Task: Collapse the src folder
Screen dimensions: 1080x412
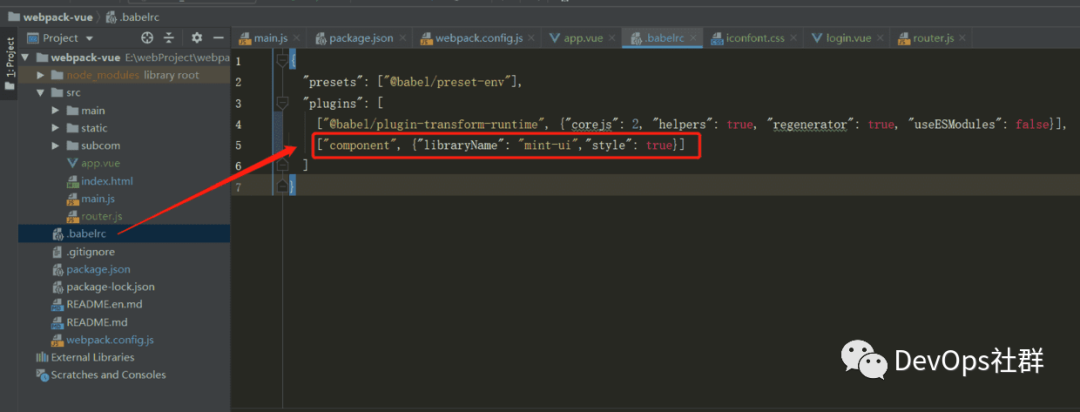Action: [40, 92]
